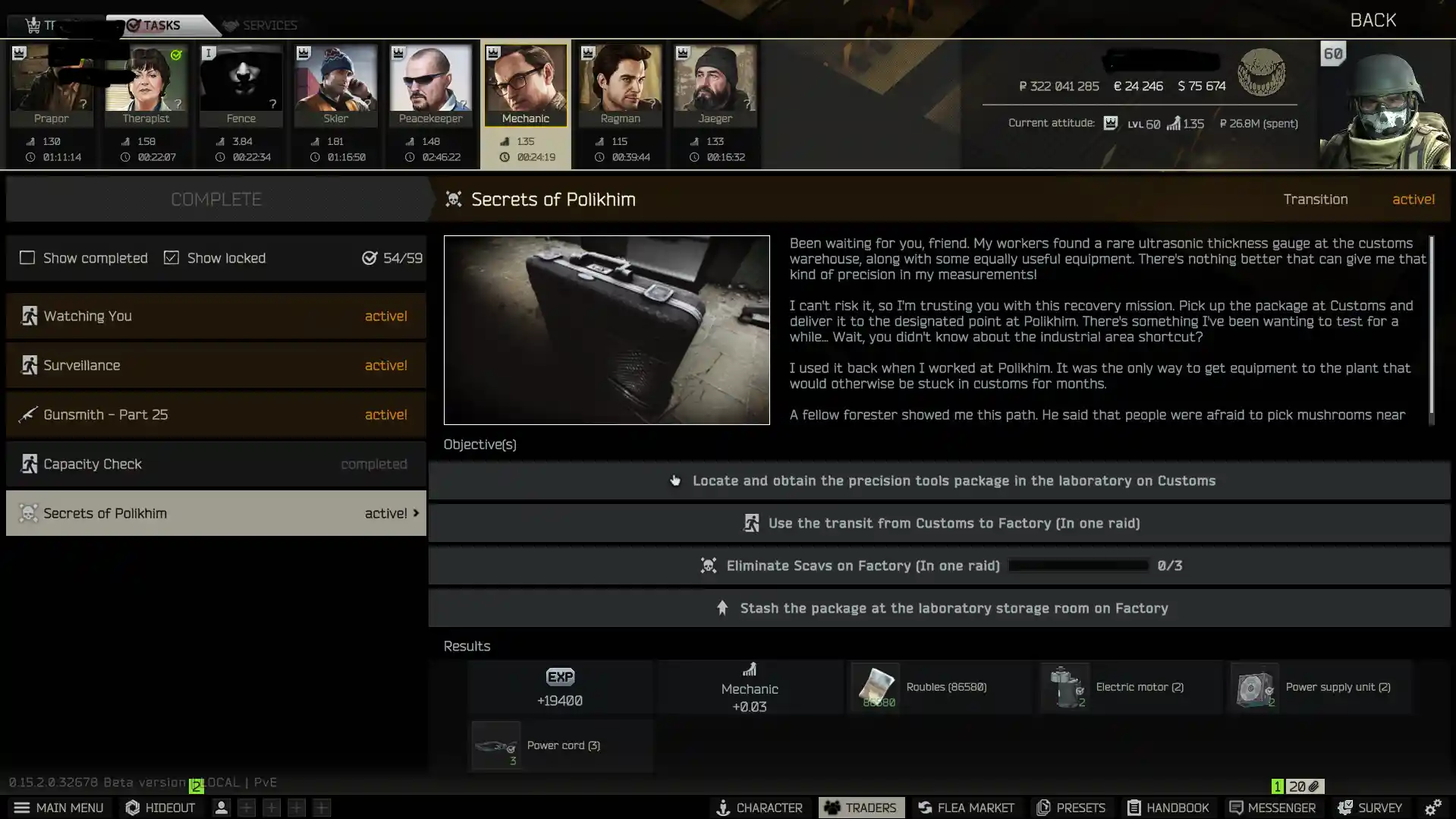Screen dimensions: 1456x819
Task: Open the Hideout screen
Action: pyautogui.click(x=160, y=808)
